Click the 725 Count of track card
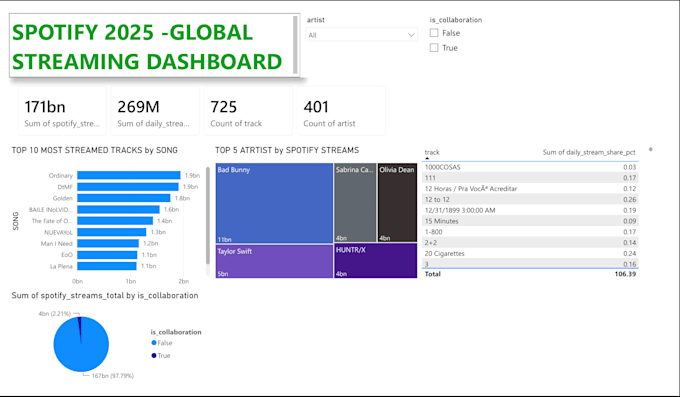Screen dimensions: 680x397 click(248, 111)
